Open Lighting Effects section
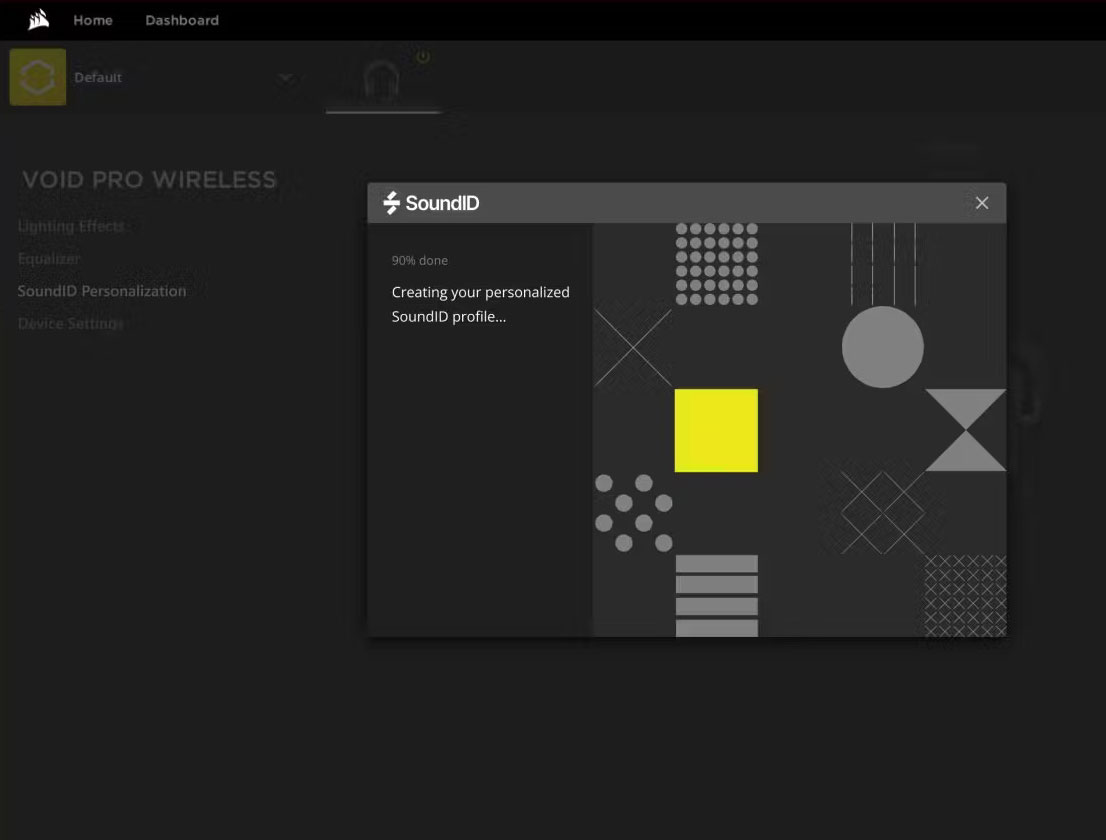Image resolution: width=1106 pixels, height=840 pixels. tap(71, 226)
